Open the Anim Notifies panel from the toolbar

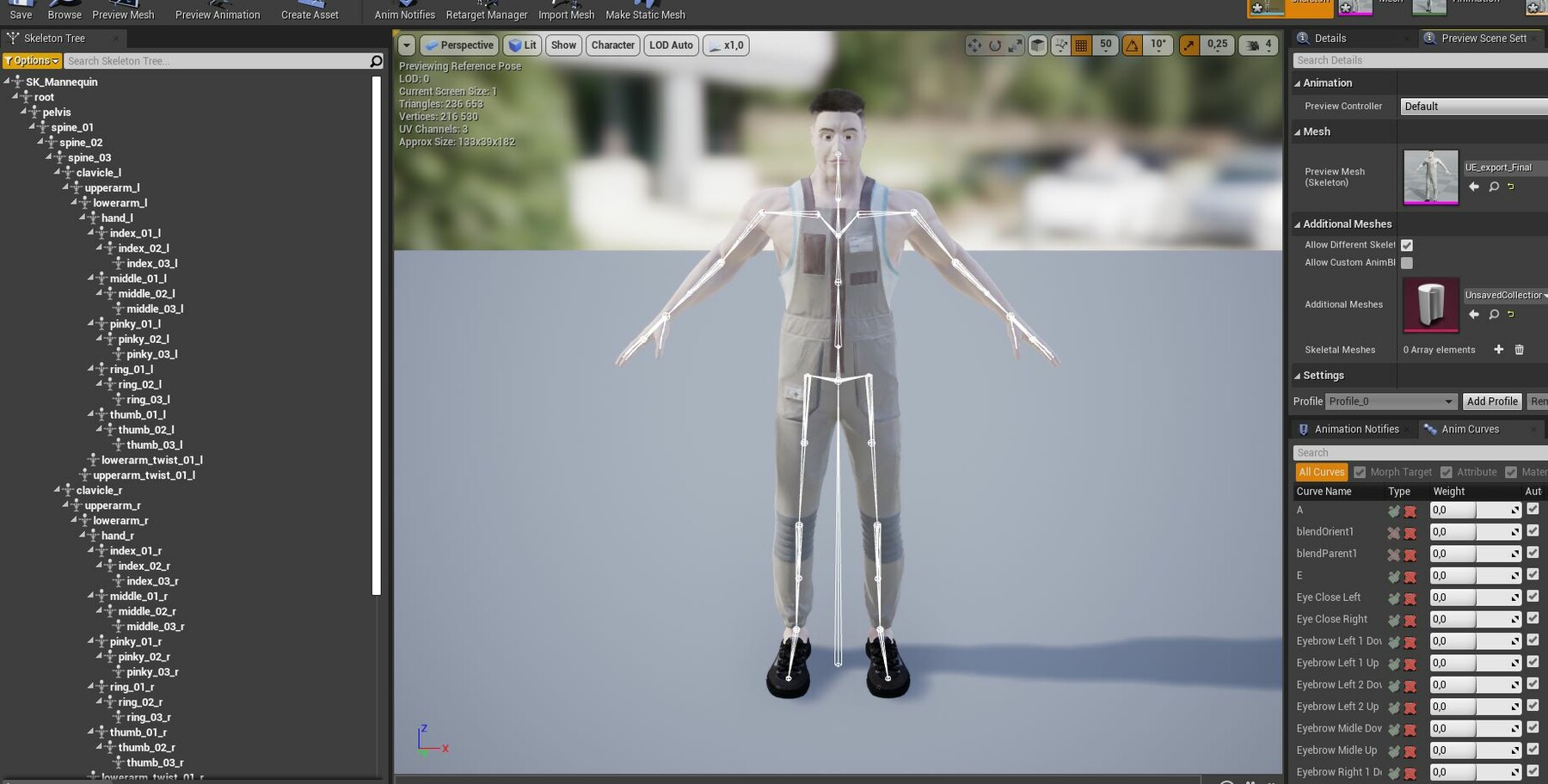pos(403,9)
